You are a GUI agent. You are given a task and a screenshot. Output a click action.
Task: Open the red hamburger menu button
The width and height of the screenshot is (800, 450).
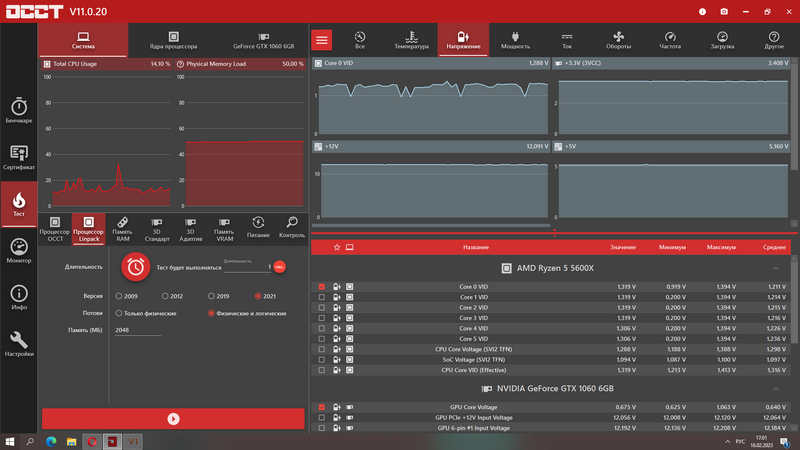coord(321,40)
